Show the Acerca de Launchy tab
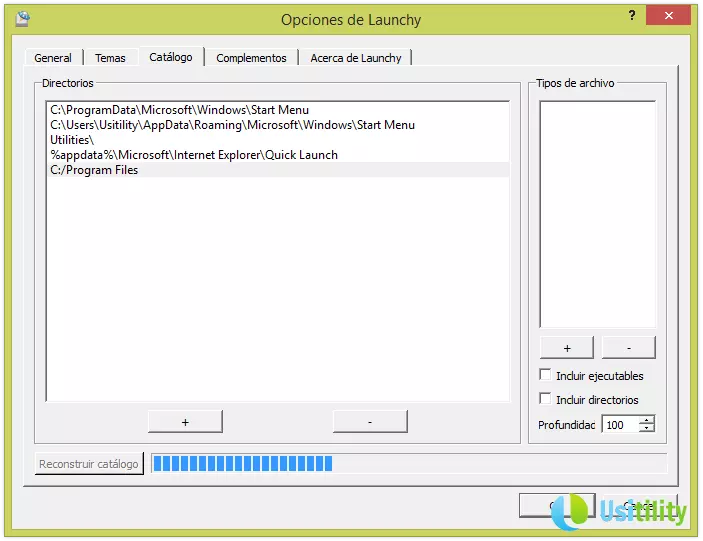 coord(354,58)
